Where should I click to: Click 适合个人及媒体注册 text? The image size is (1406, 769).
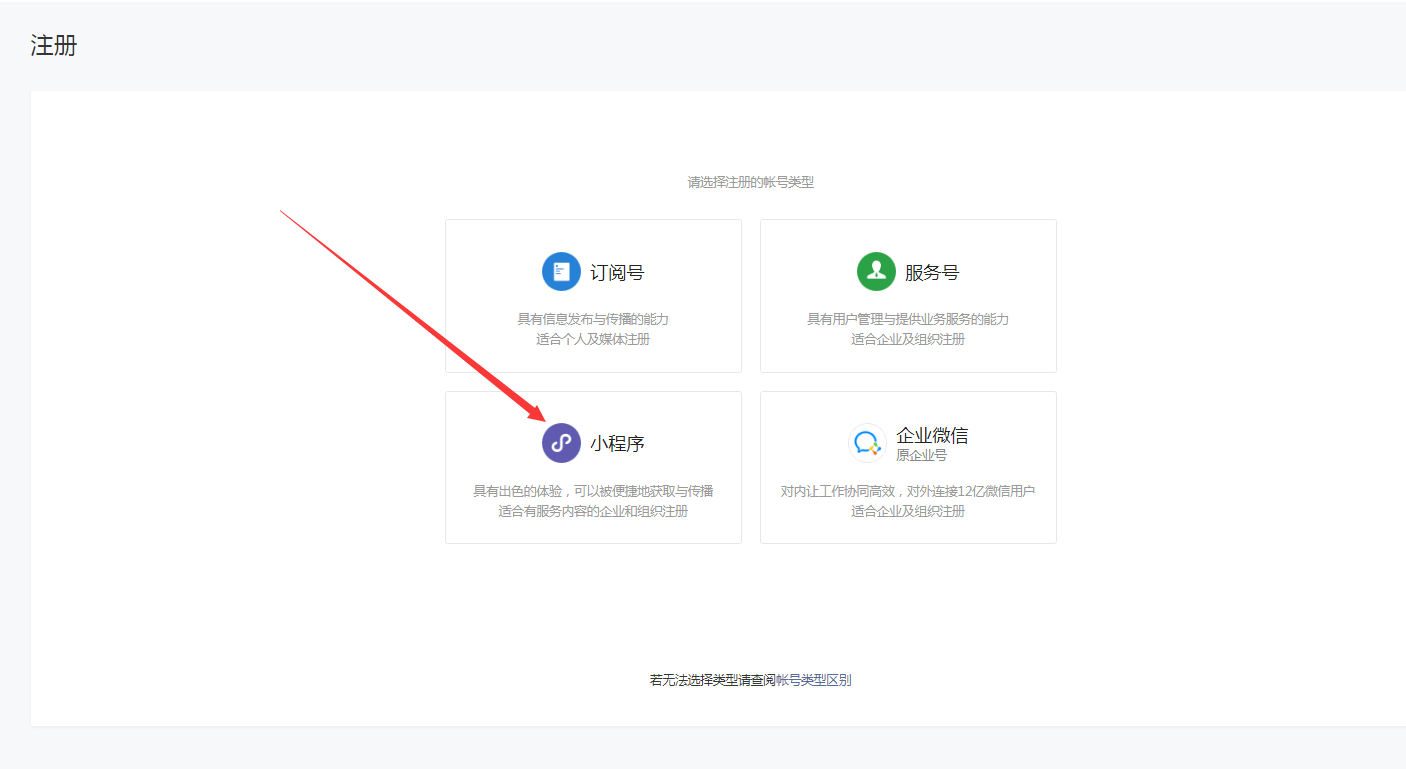click(593, 339)
